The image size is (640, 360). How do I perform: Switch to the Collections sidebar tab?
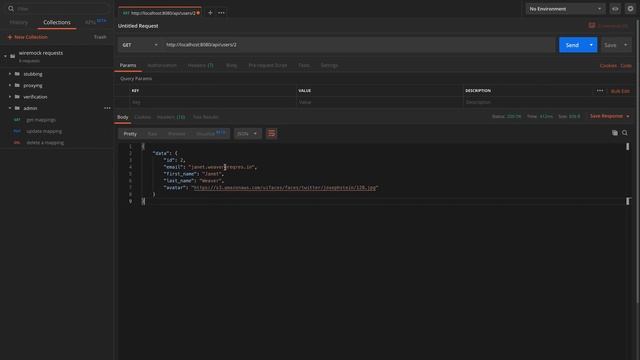click(57, 22)
